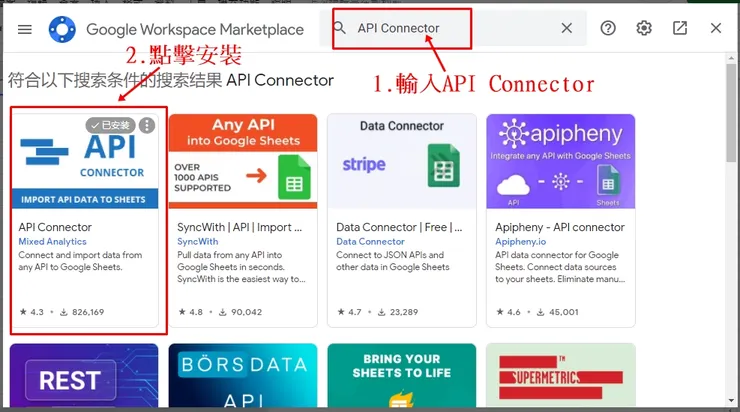740x412 pixels.
Task: Click the SyncWith description text
Action: (x=241, y=267)
